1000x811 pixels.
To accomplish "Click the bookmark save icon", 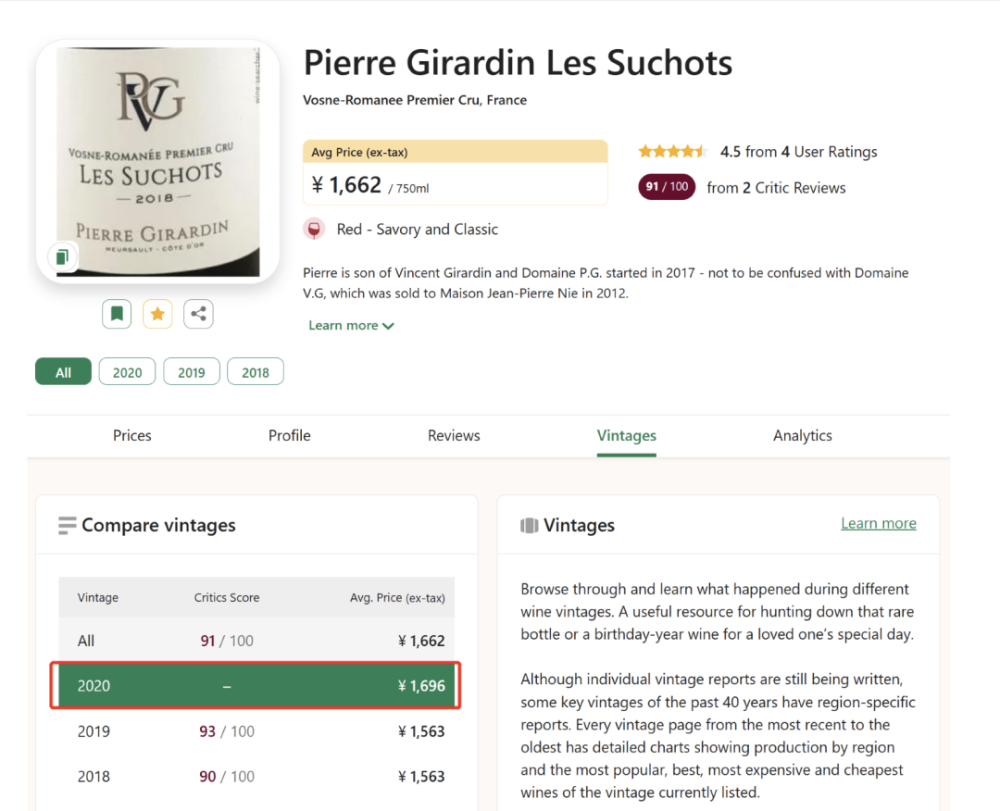I will (x=117, y=314).
